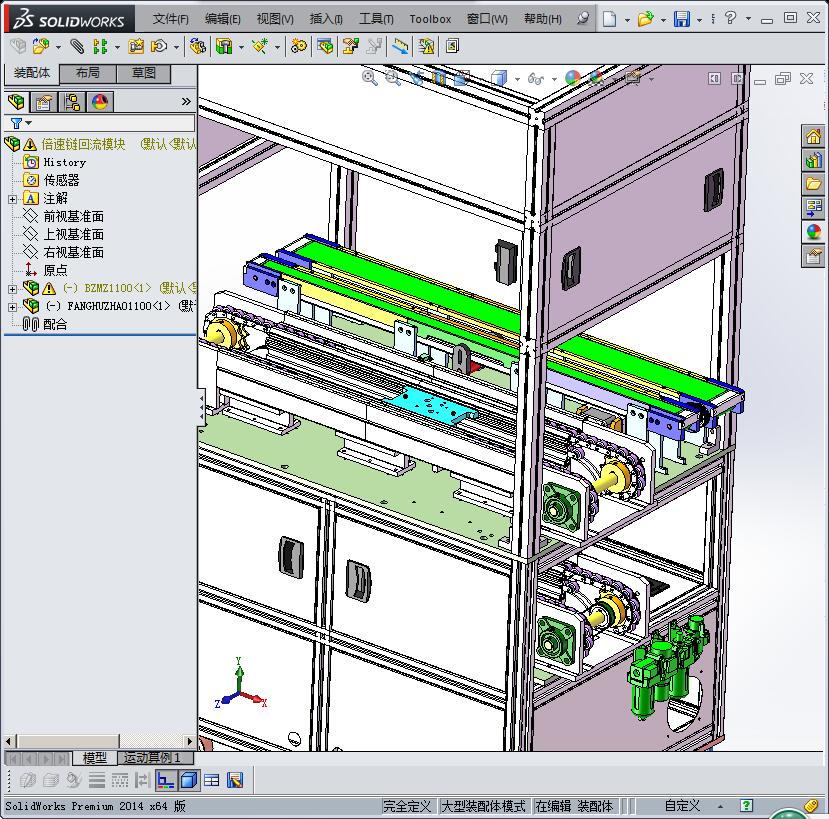Open the ConfigurationManager tab icon
This screenshot has width=829, height=819.
pos(71,102)
